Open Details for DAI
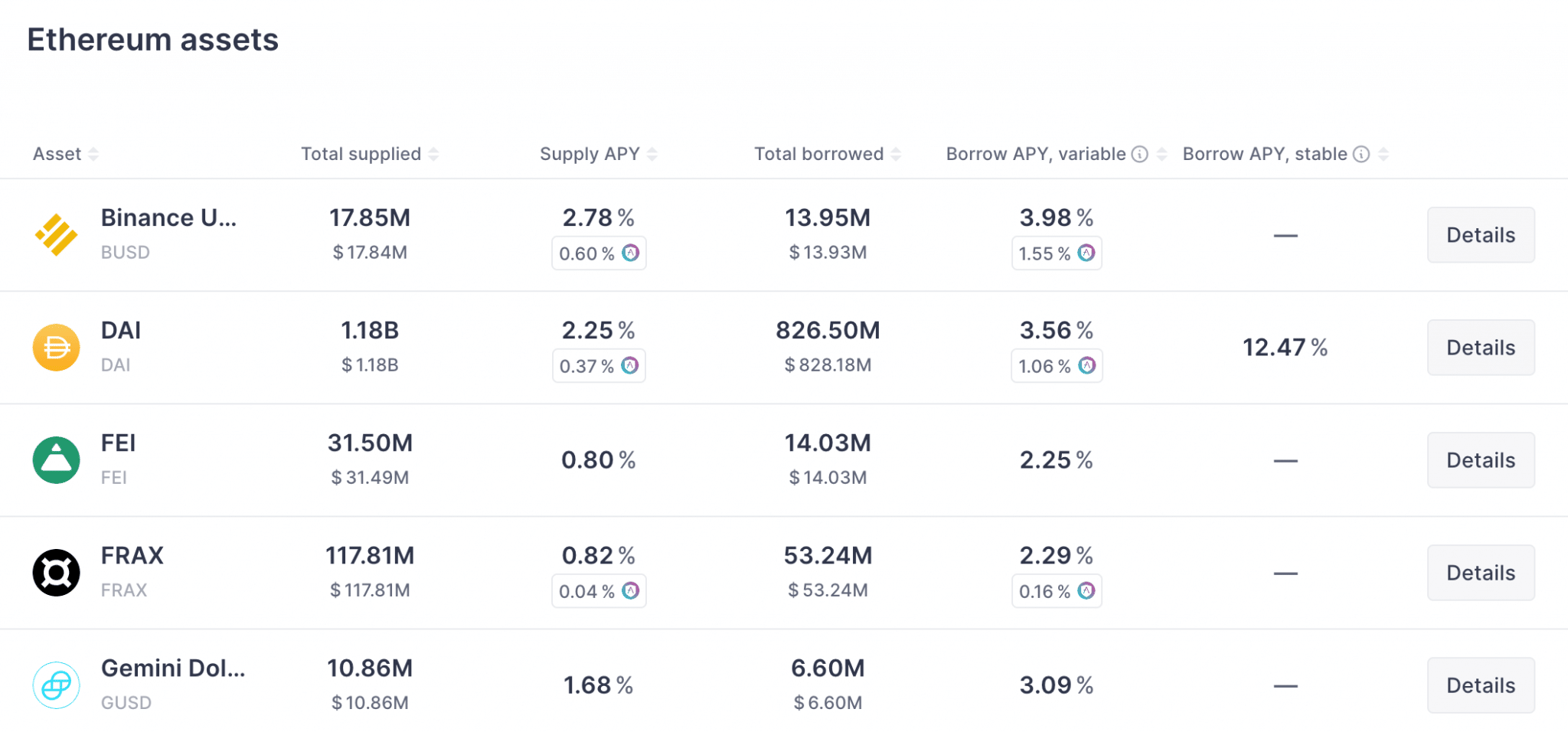This screenshot has width=1568, height=732. pyautogui.click(x=1481, y=348)
